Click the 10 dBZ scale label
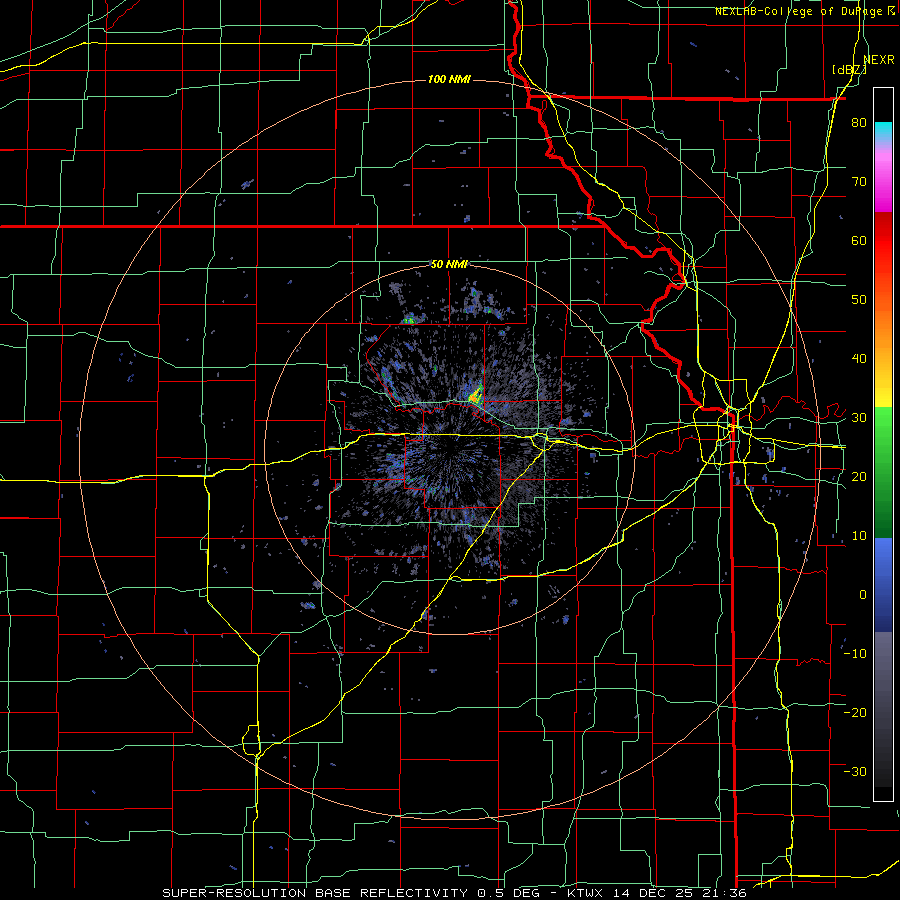The height and width of the screenshot is (900, 900). point(859,536)
